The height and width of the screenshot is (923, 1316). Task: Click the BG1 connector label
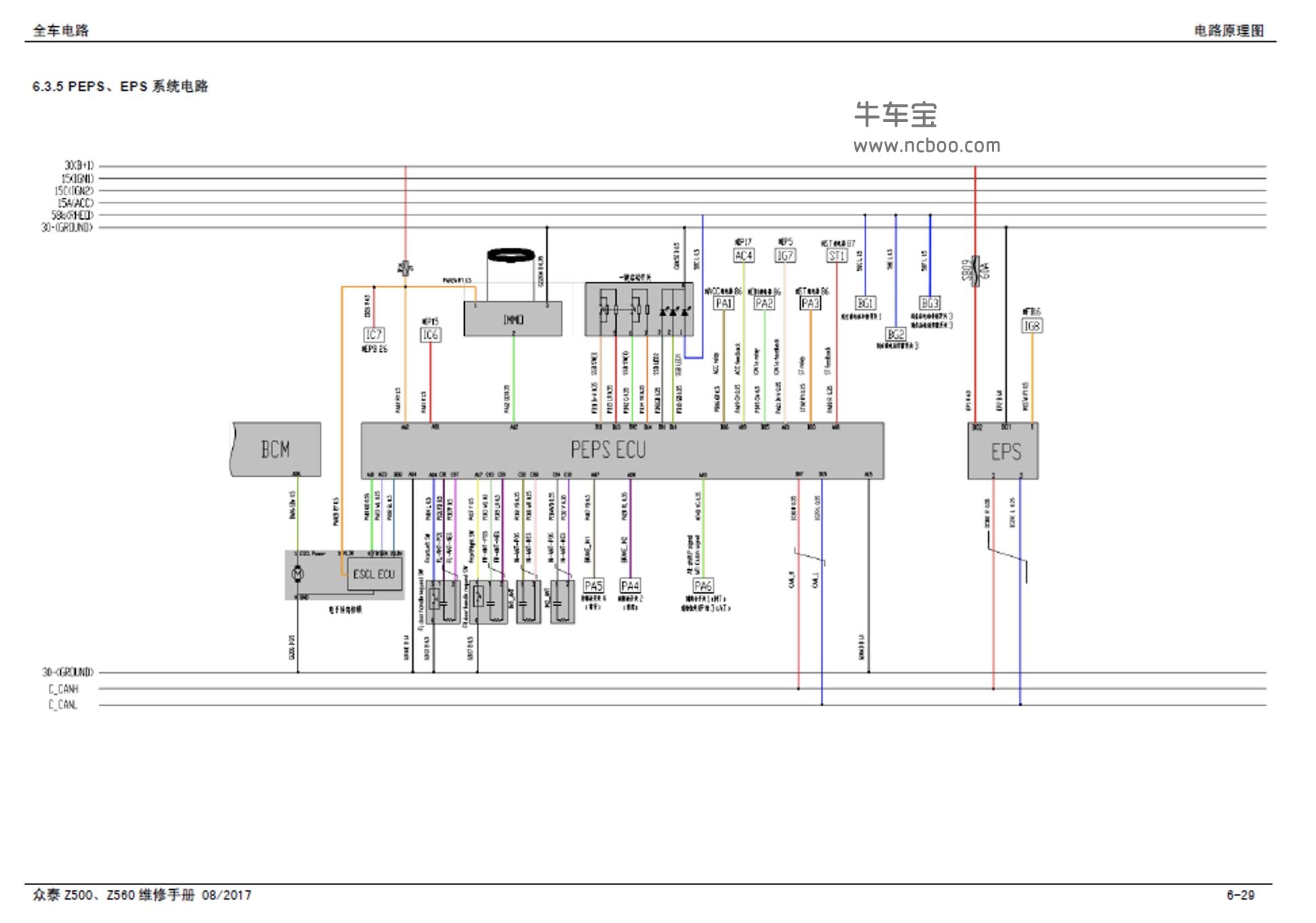(865, 303)
